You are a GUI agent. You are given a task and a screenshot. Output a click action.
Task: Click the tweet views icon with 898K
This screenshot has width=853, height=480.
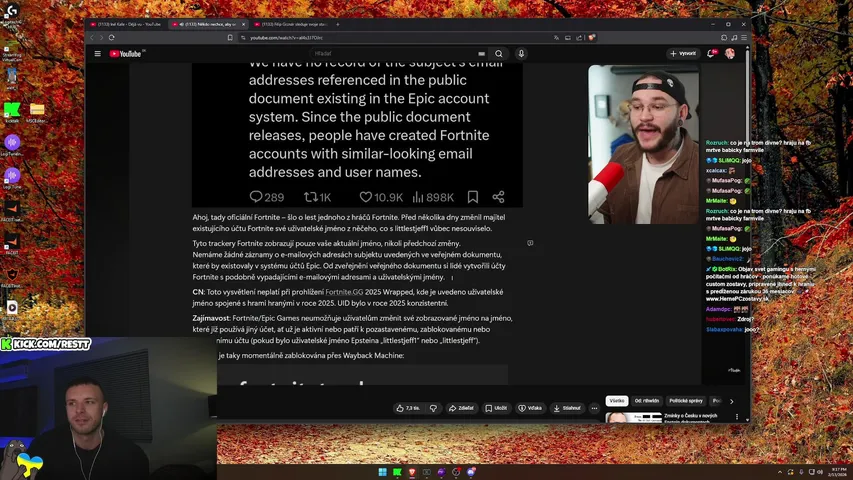point(418,197)
